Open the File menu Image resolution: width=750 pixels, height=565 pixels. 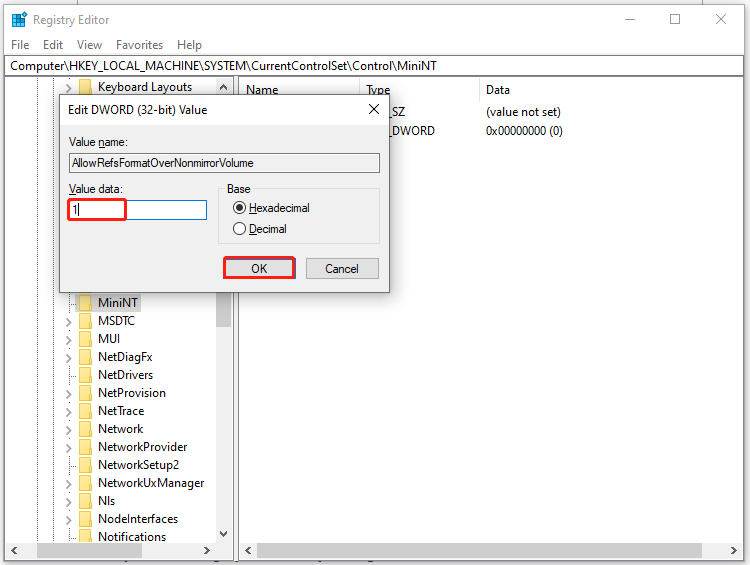20,45
